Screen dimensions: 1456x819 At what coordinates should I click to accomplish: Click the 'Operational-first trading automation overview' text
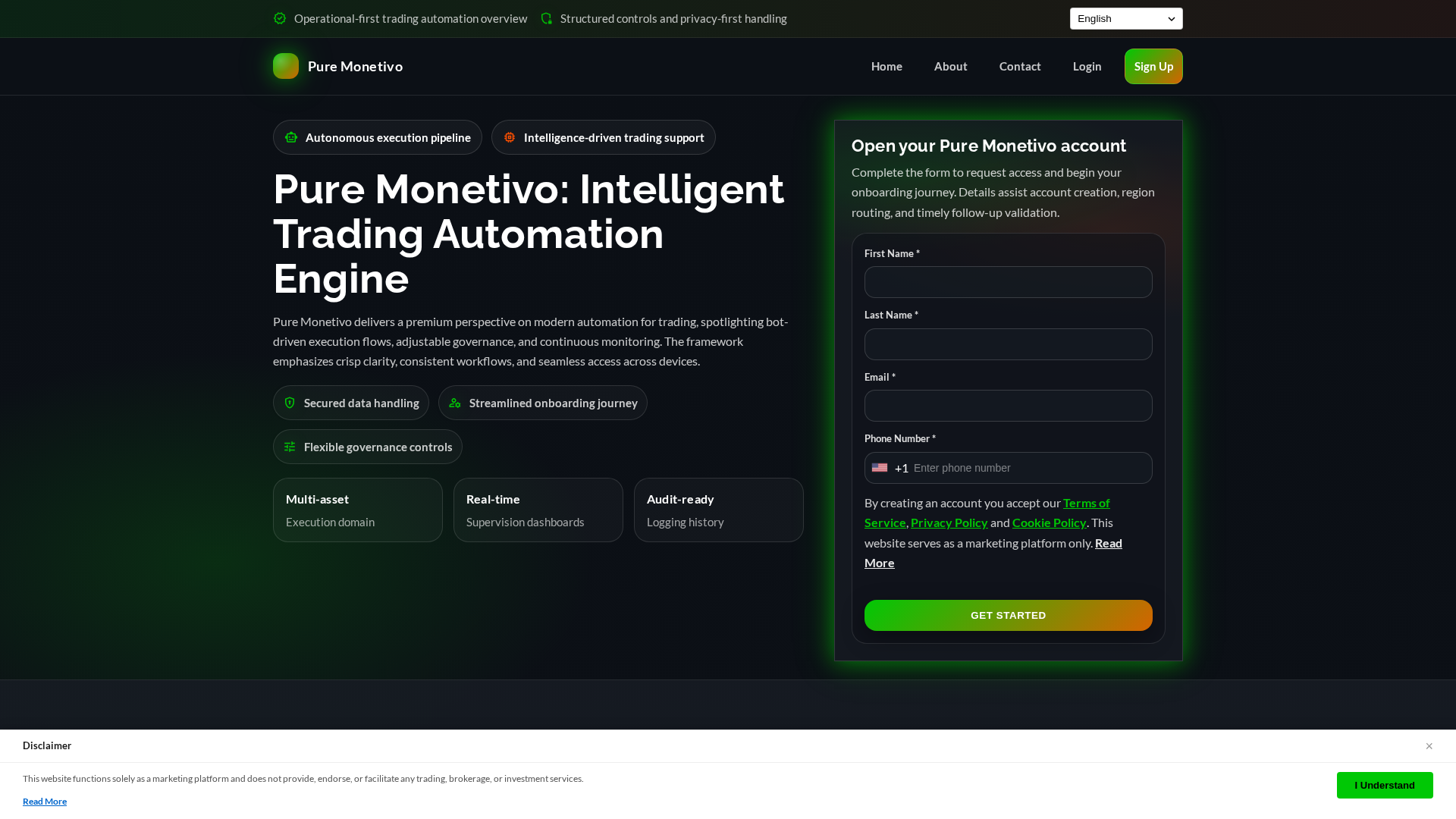(410, 18)
